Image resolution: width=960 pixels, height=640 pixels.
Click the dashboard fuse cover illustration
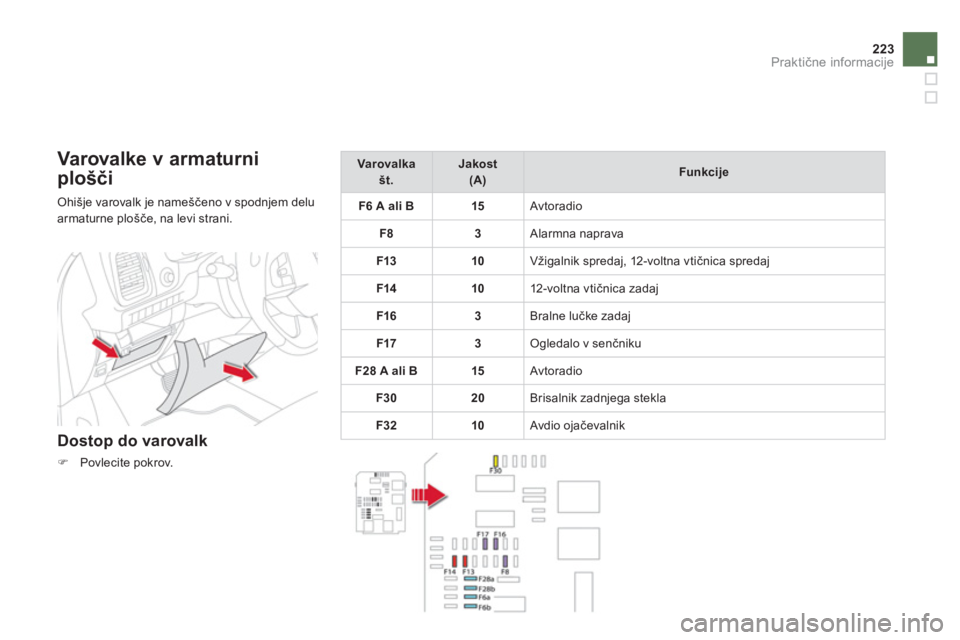[187, 339]
